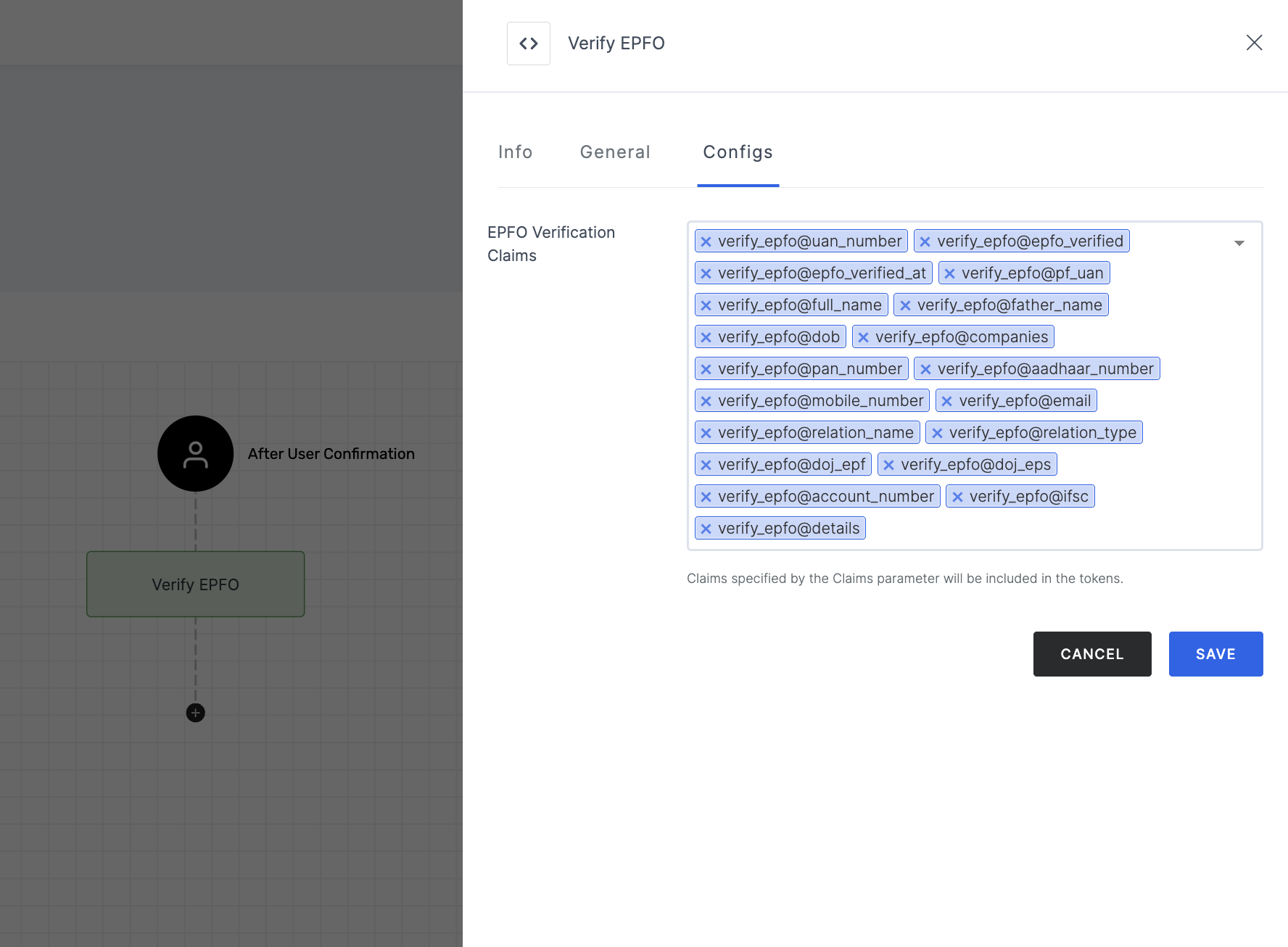The image size is (1288, 947).
Task: Click the verify_epfo@uan_number tag label
Action: 810,241
